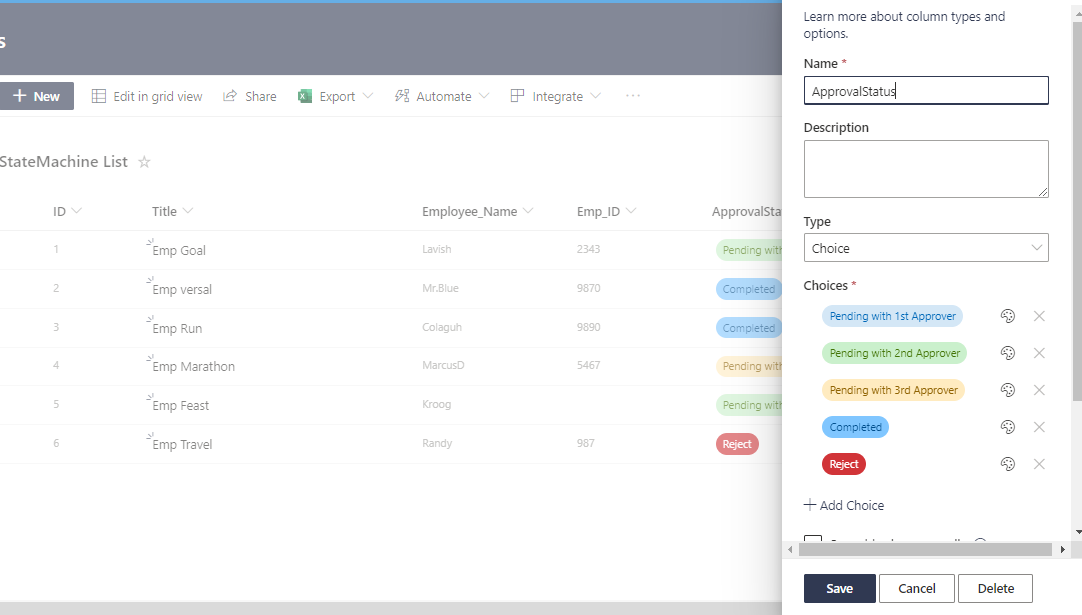1082x615 pixels.
Task: Delete the Reject choice using its X icon
Action: [x=1039, y=463]
